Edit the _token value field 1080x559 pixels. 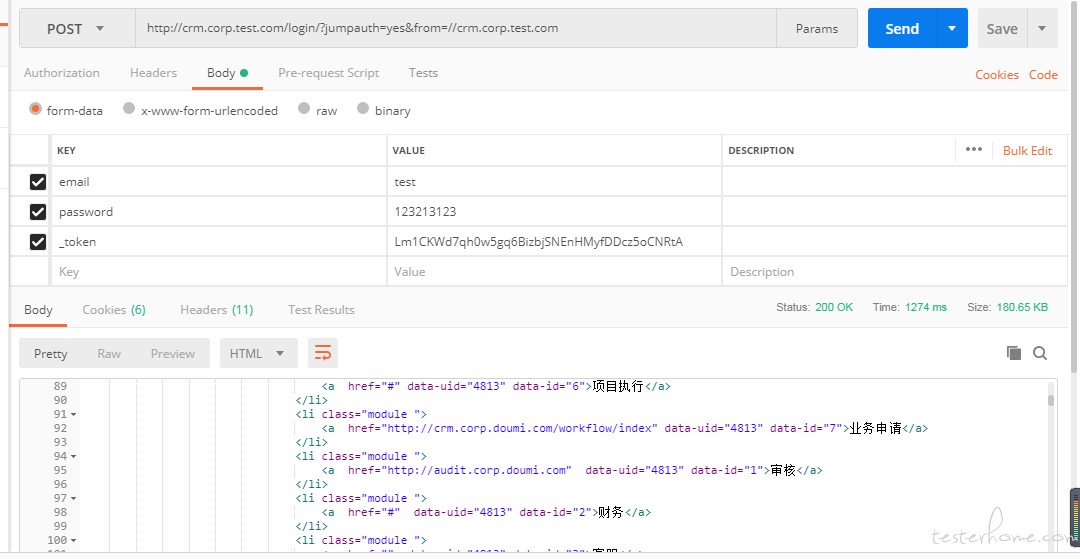click(x=554, y=242)
